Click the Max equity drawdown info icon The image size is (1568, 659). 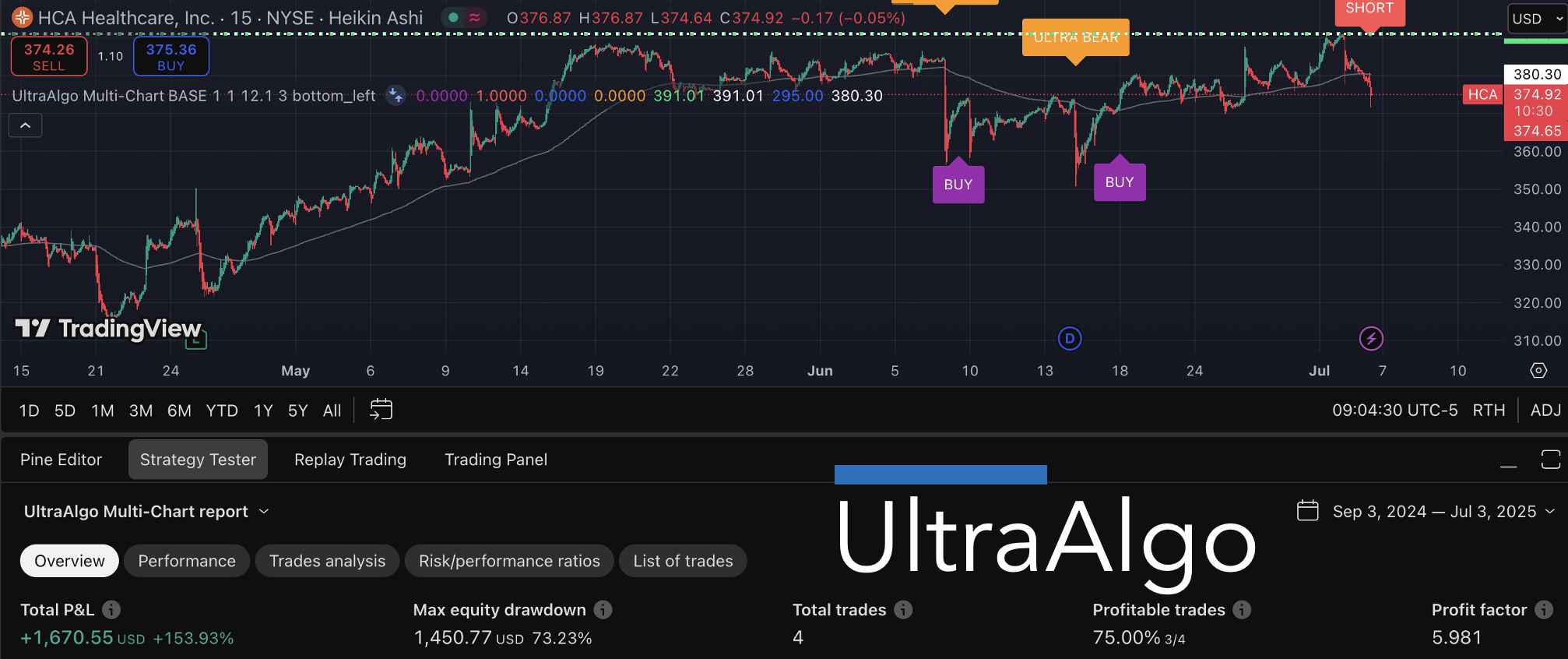click(603, 610)
